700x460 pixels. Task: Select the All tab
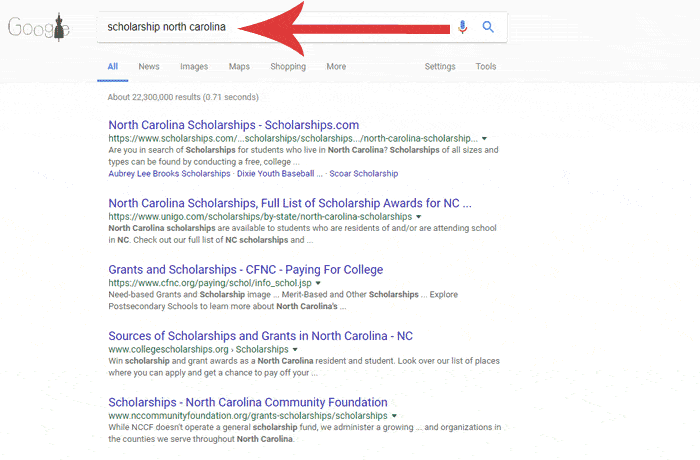coord(112,67)
